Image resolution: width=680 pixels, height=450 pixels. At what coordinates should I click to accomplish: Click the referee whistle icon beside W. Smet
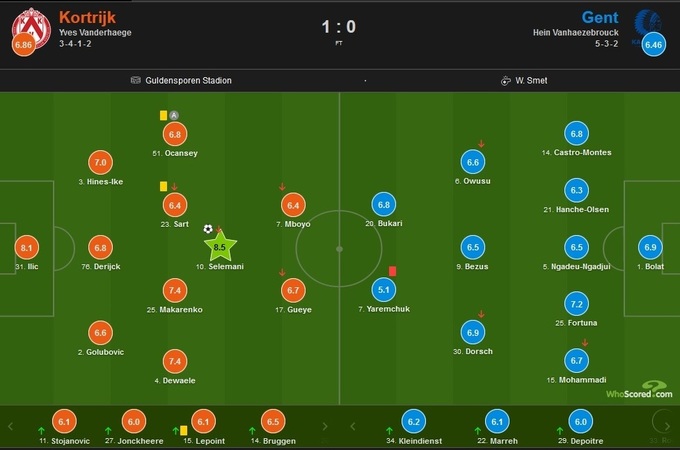click(x=507, y=81)
